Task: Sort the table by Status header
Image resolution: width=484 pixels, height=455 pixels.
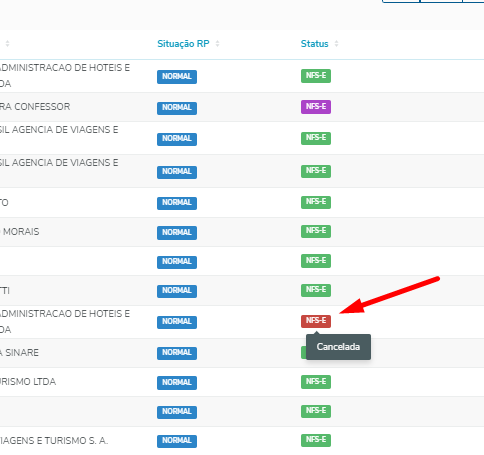Action: point(314,44)
